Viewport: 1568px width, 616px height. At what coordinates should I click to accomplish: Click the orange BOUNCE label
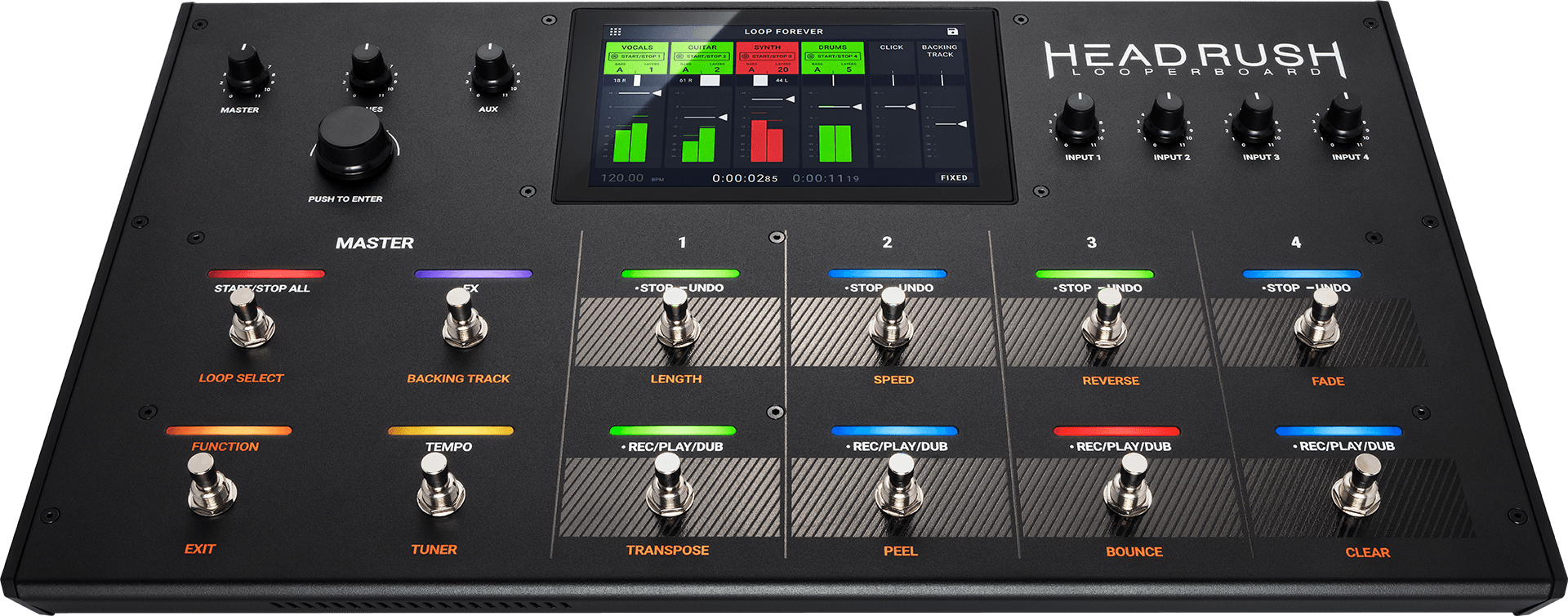pyautogui.click(x=1134, y=552)
